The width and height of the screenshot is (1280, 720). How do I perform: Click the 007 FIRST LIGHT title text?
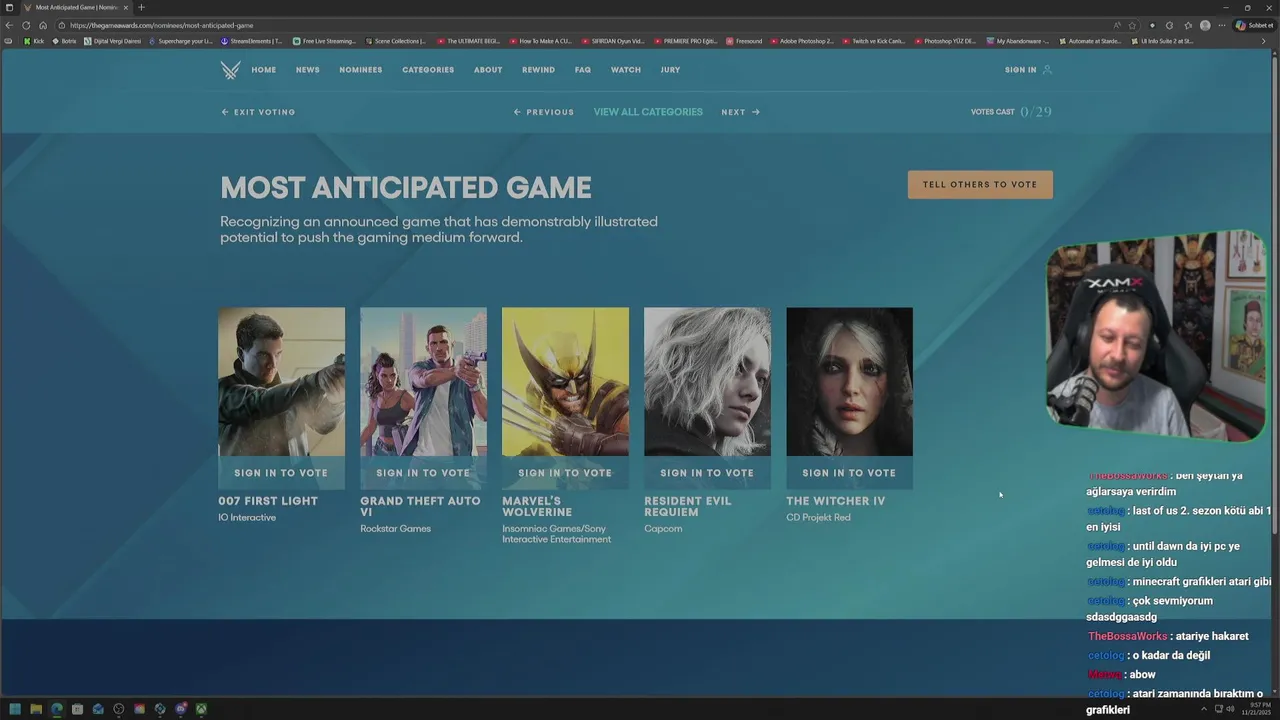pyautogui.click(x=268, y=501)
